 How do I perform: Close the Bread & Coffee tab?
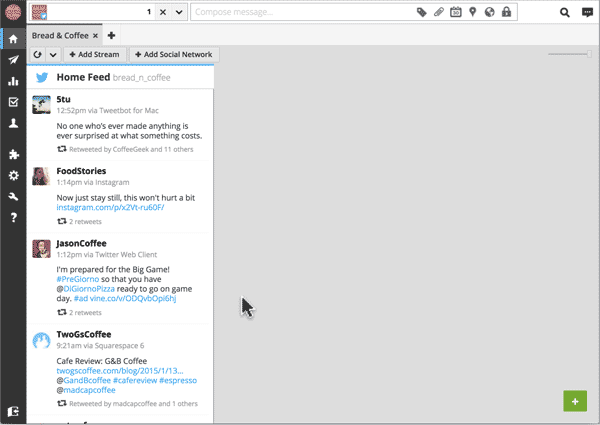click(x=96, y=36)
